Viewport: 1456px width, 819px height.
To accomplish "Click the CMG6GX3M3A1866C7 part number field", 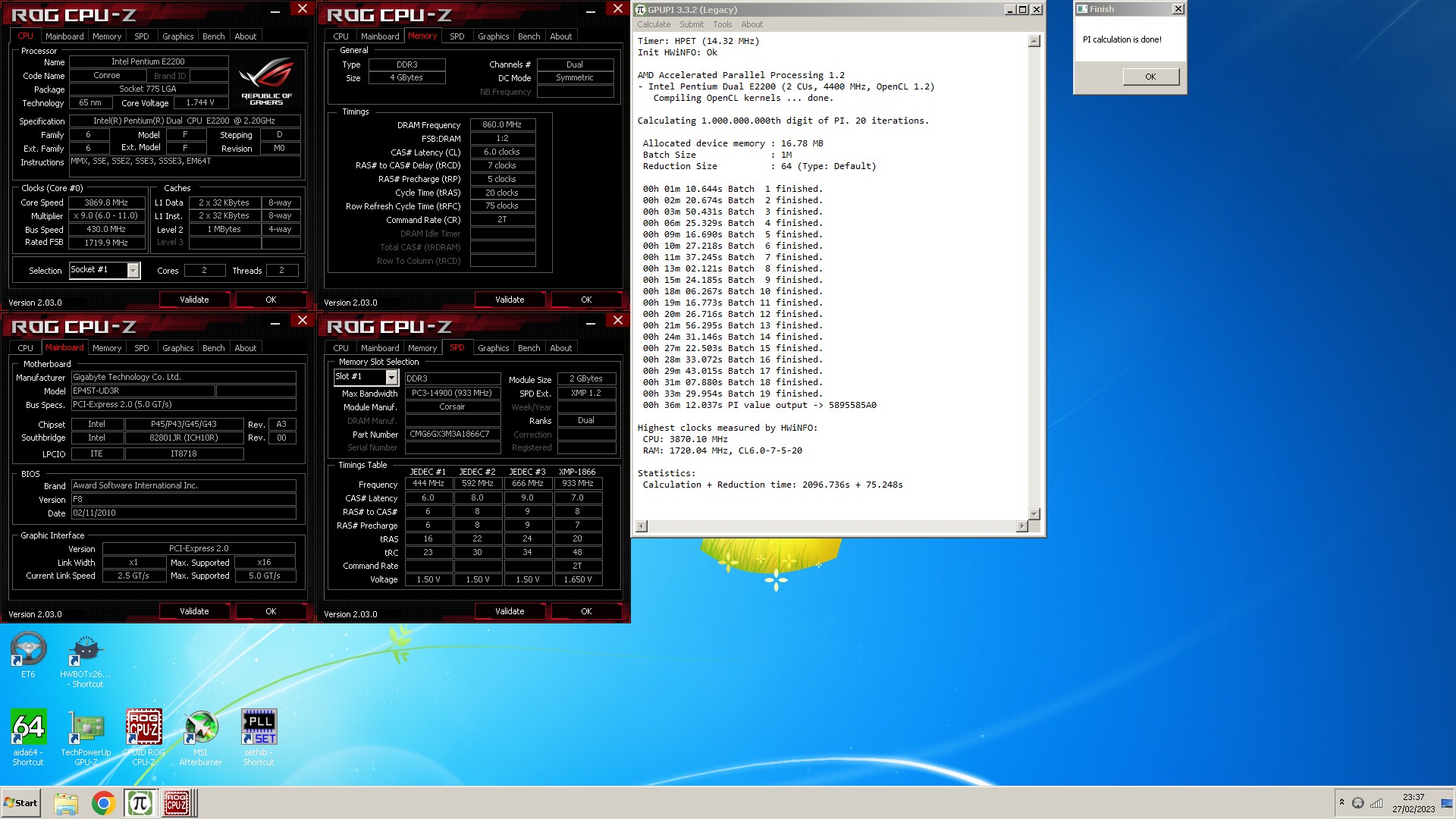I will [452, 435].
